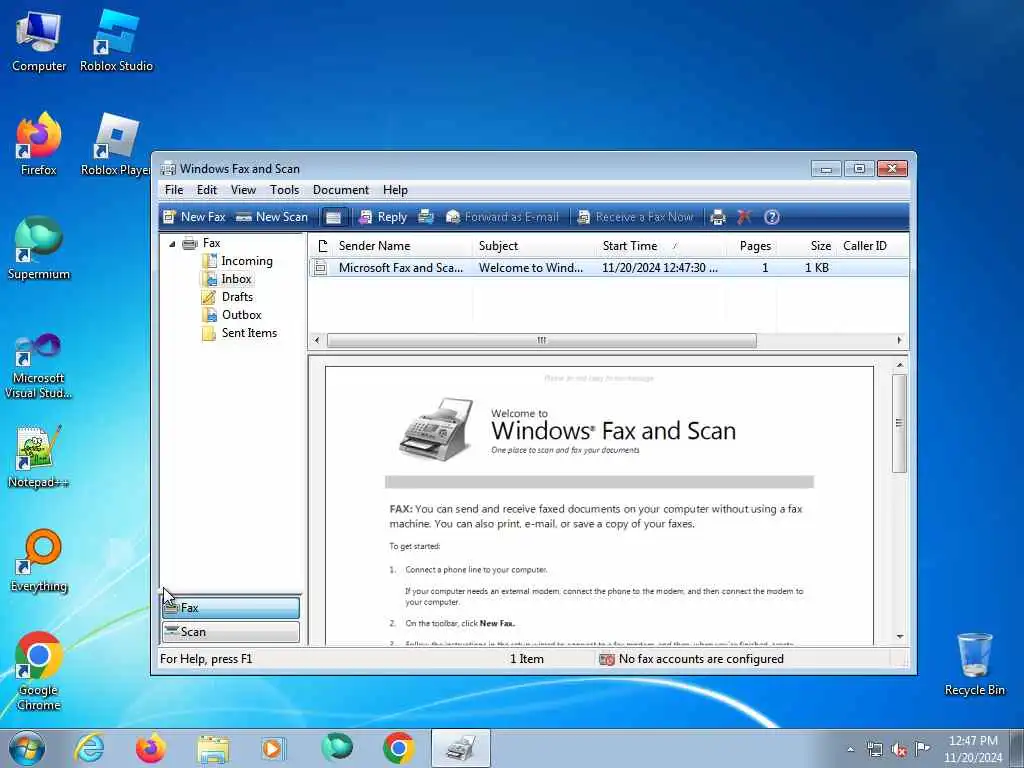
Task: Select the Incoming folder
Action: 246,261
